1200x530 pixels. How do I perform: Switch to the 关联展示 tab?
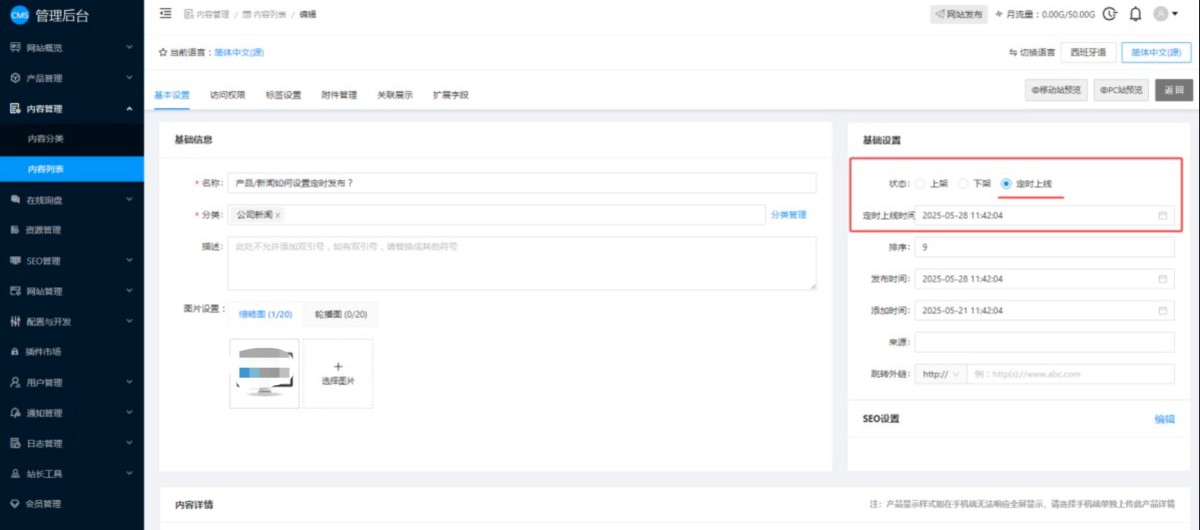pos(395,95)
